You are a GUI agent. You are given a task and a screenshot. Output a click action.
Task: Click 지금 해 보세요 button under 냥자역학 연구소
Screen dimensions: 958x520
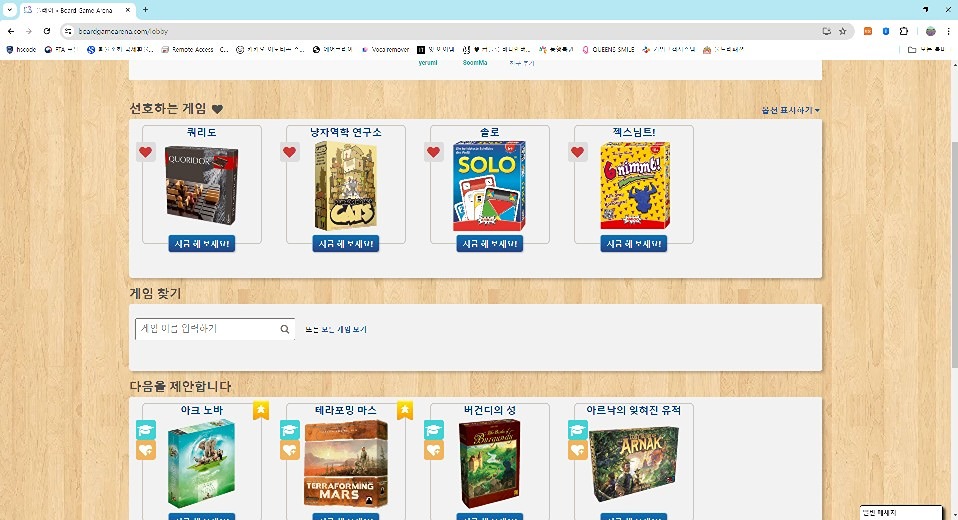click(346, 244)
